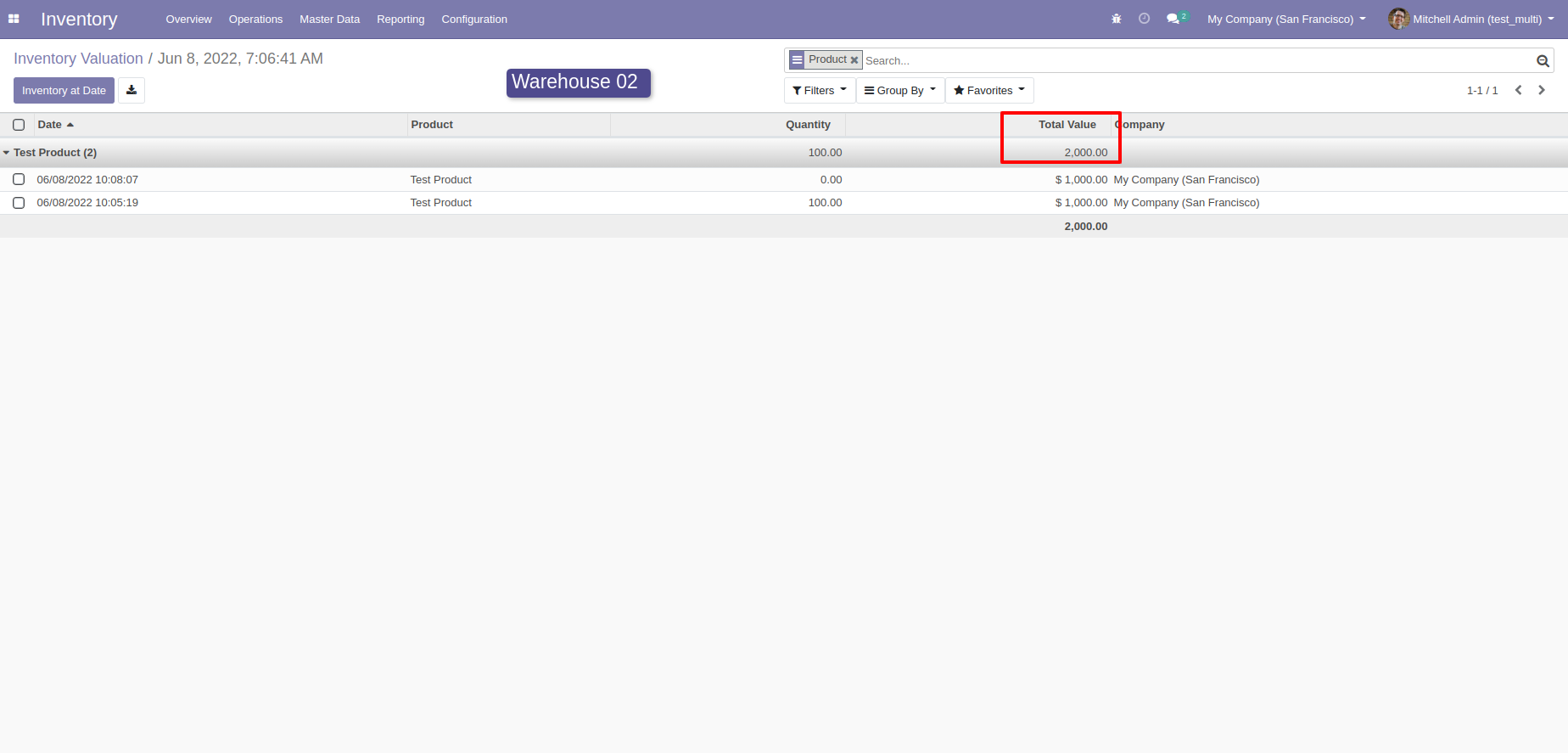
Task: Open the apps grid home menu
Action: coord(14,19)
